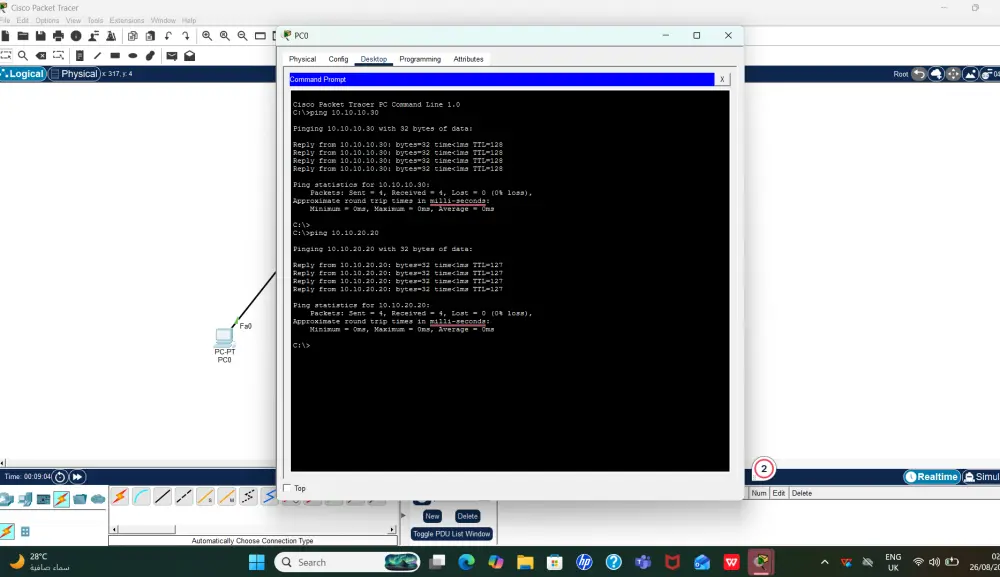The image size is (1000, 577).
Task: Click the Paste toolbar icon
Action: [x=151, y=36]
